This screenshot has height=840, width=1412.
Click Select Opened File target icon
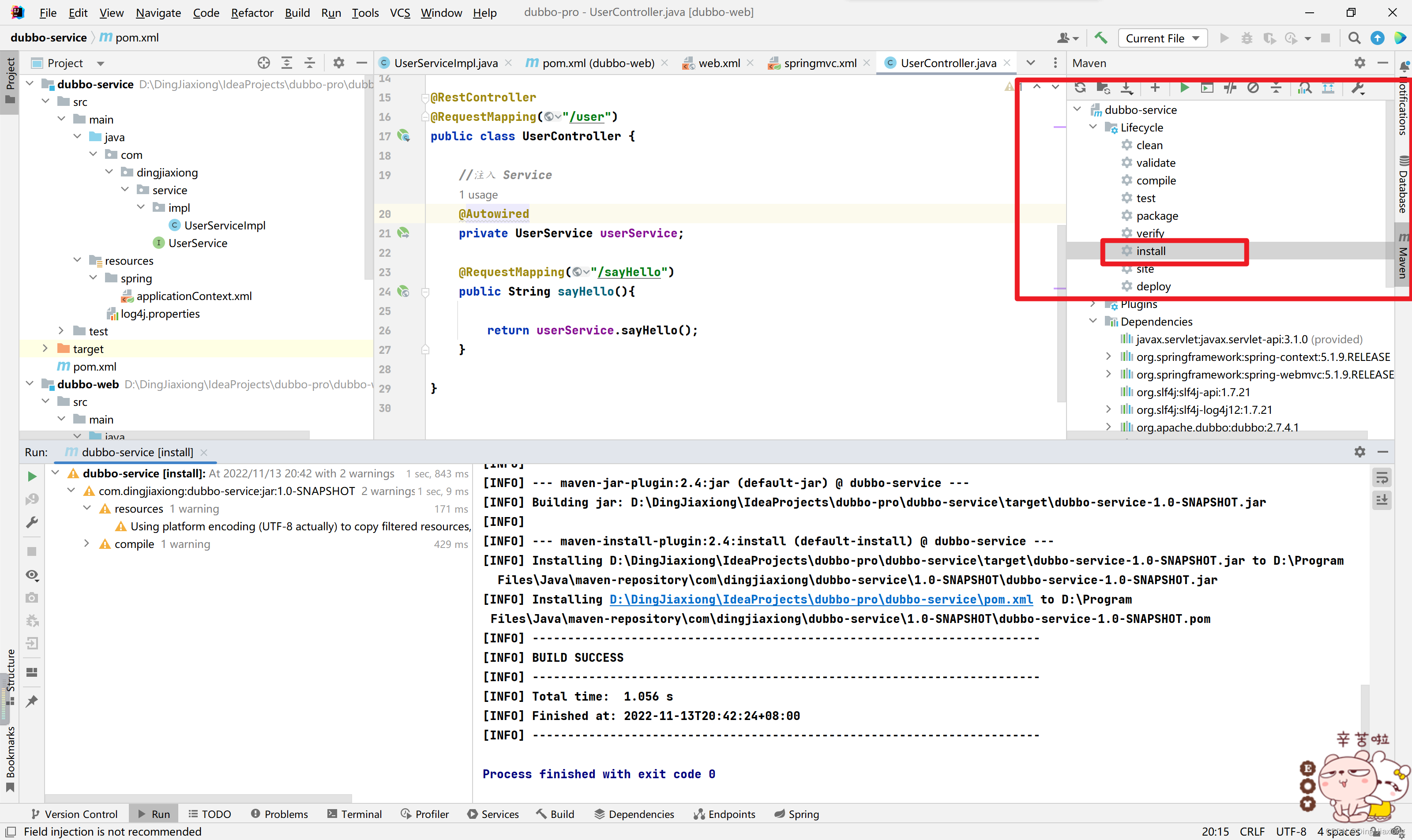264,63
